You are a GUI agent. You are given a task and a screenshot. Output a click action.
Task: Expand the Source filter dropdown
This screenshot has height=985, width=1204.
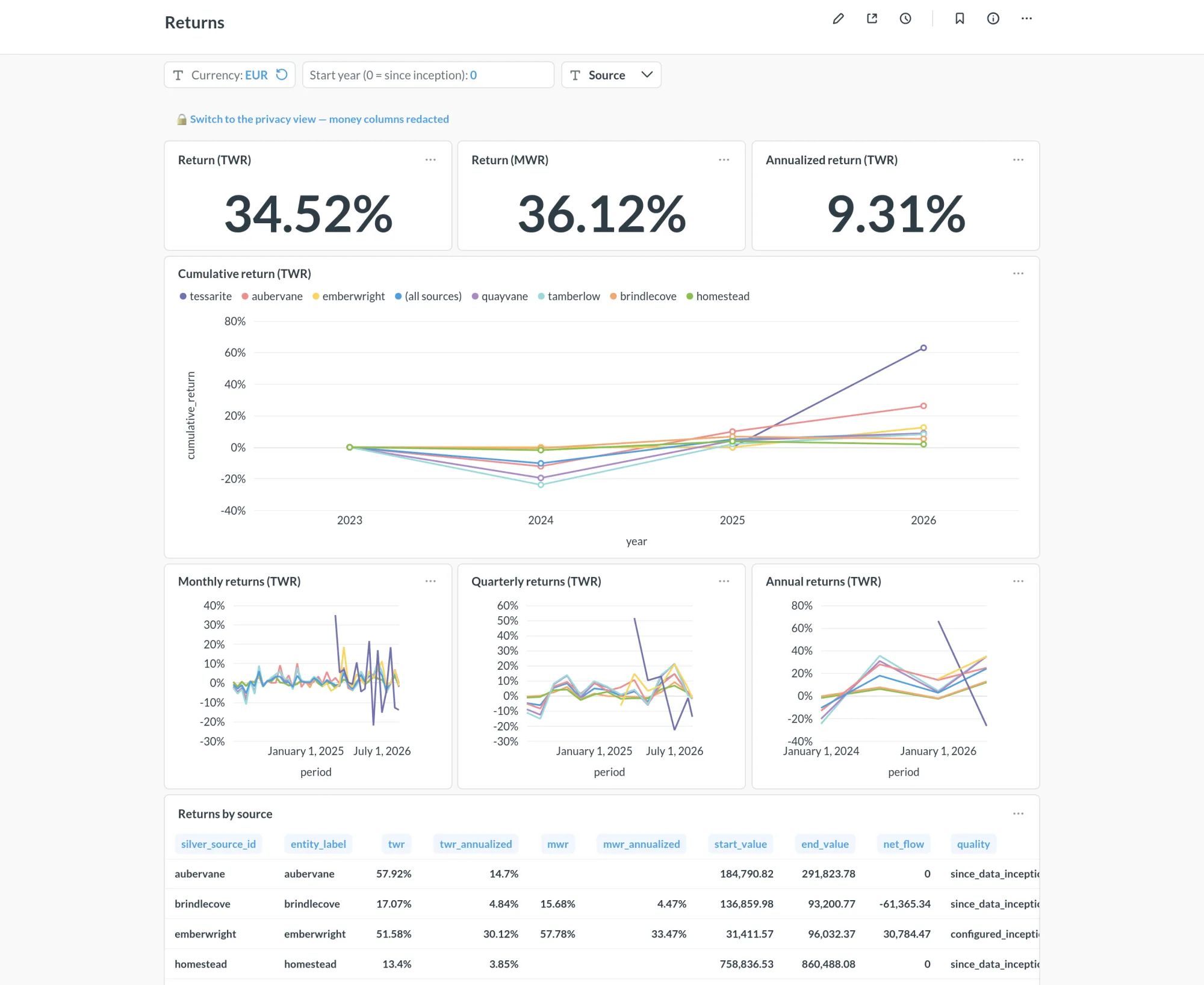click(611, 75)
